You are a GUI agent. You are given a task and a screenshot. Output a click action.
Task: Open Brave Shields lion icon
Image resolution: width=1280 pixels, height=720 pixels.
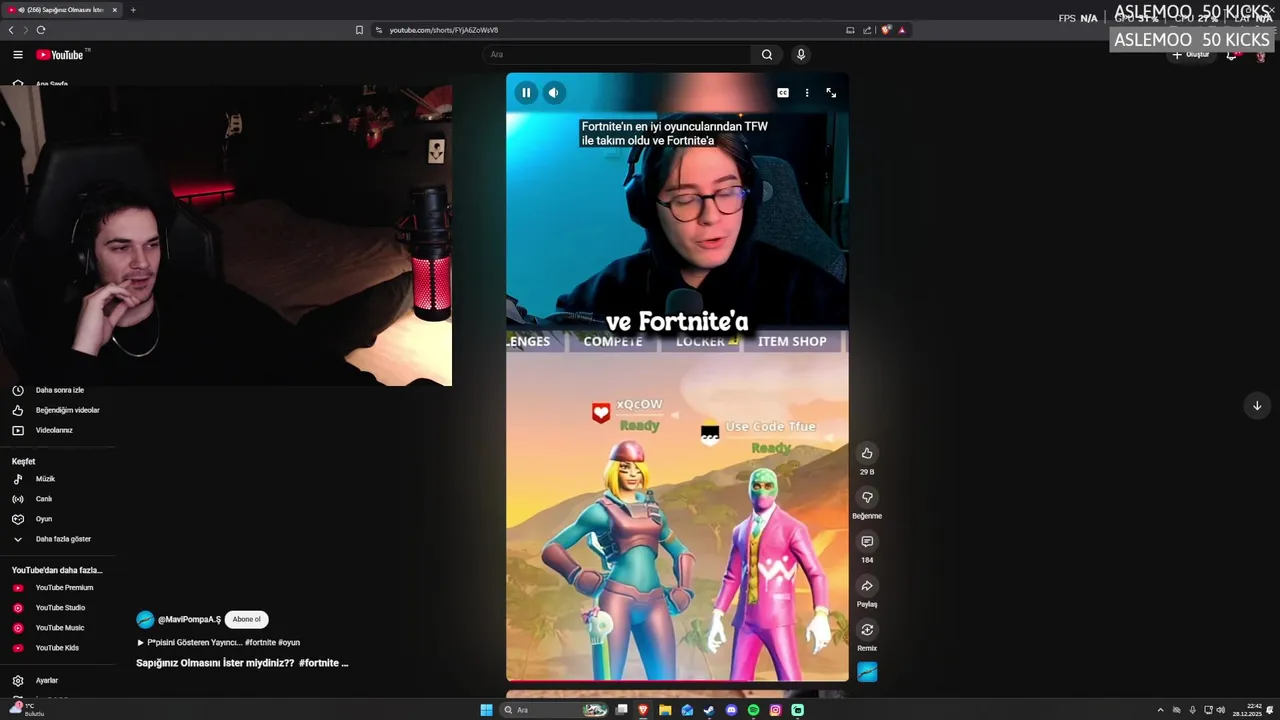pos(886,30)
